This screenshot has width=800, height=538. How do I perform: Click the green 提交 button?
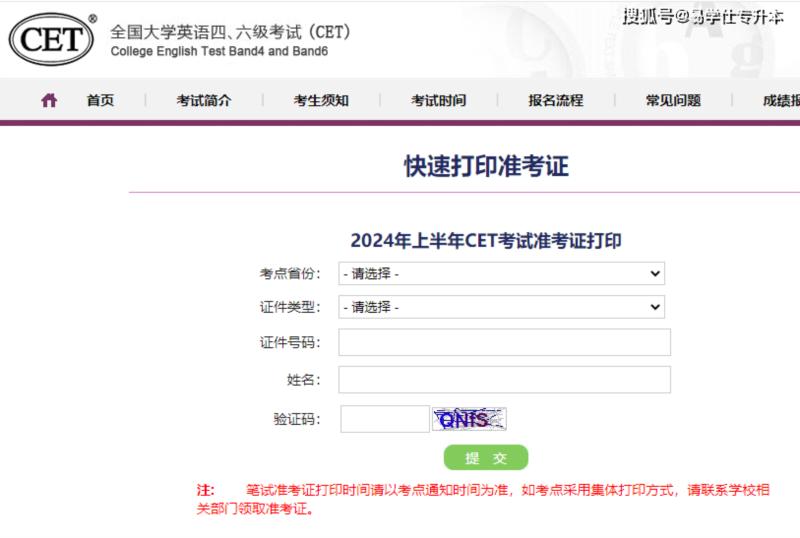click(486, 457)
